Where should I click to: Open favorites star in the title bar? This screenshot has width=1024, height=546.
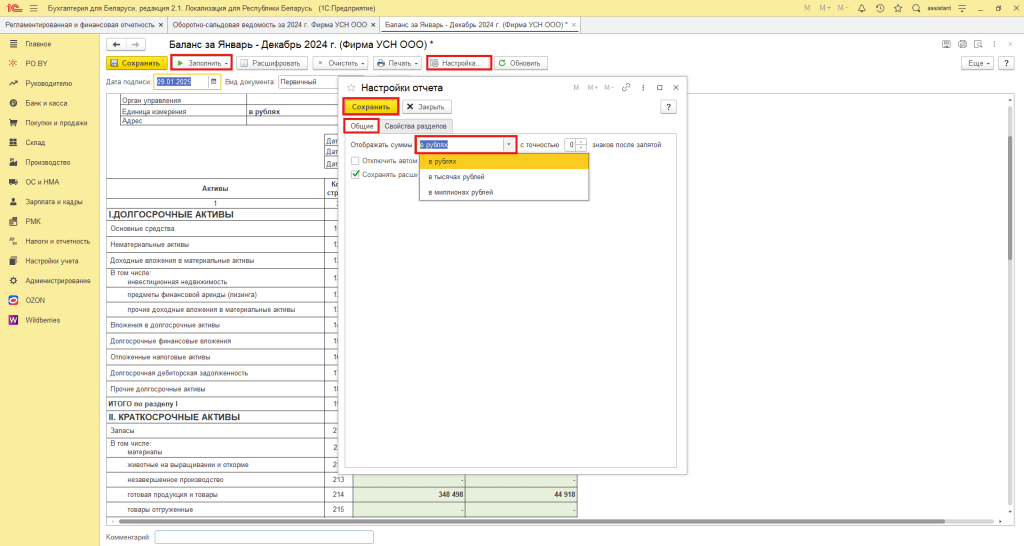click(x=898, y=8)
